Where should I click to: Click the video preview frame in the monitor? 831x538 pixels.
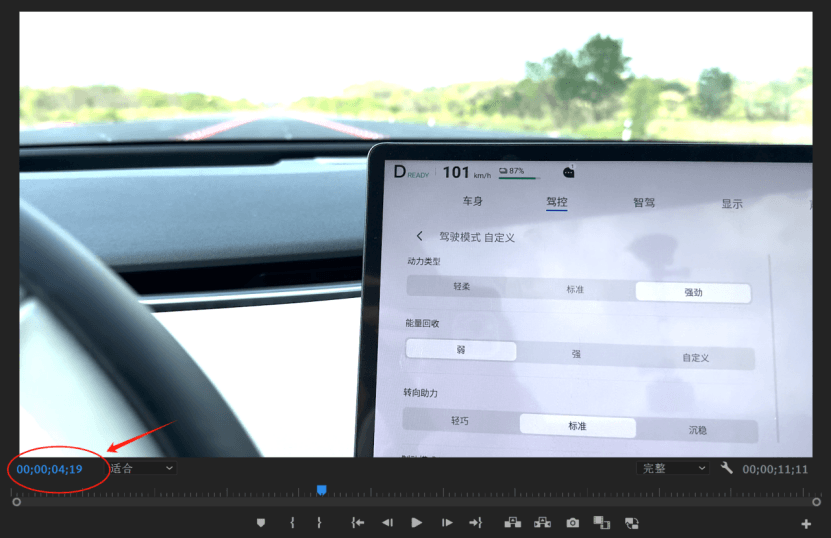pos(416,234)
